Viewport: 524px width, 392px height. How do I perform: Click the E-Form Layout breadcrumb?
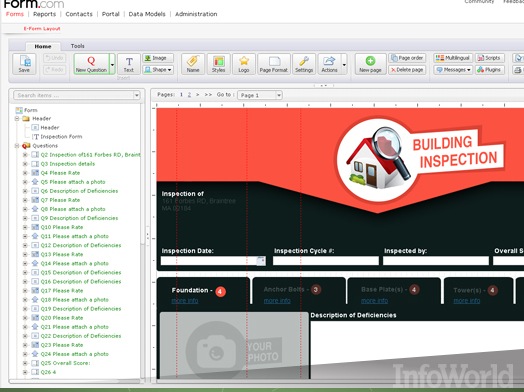click(x=42, y=28)
